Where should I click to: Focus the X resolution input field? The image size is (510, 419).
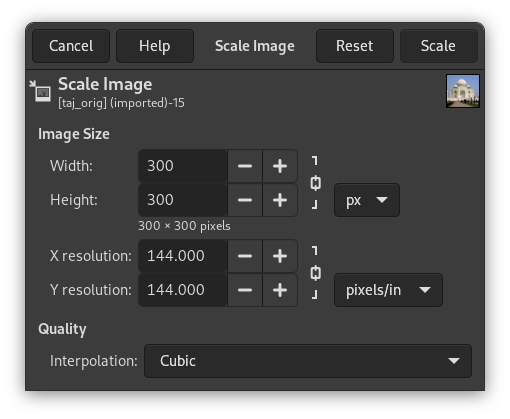point(183,256)
